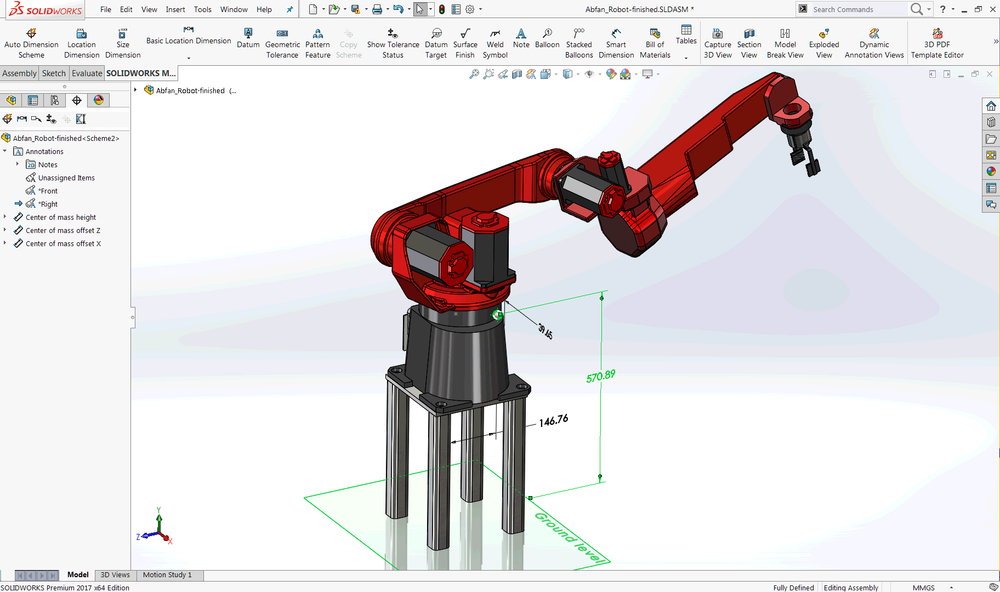Open the Tables dropdown arrow
This screenshot has width=1000, height=592.
pyautogui.click(x=686, y=58)
